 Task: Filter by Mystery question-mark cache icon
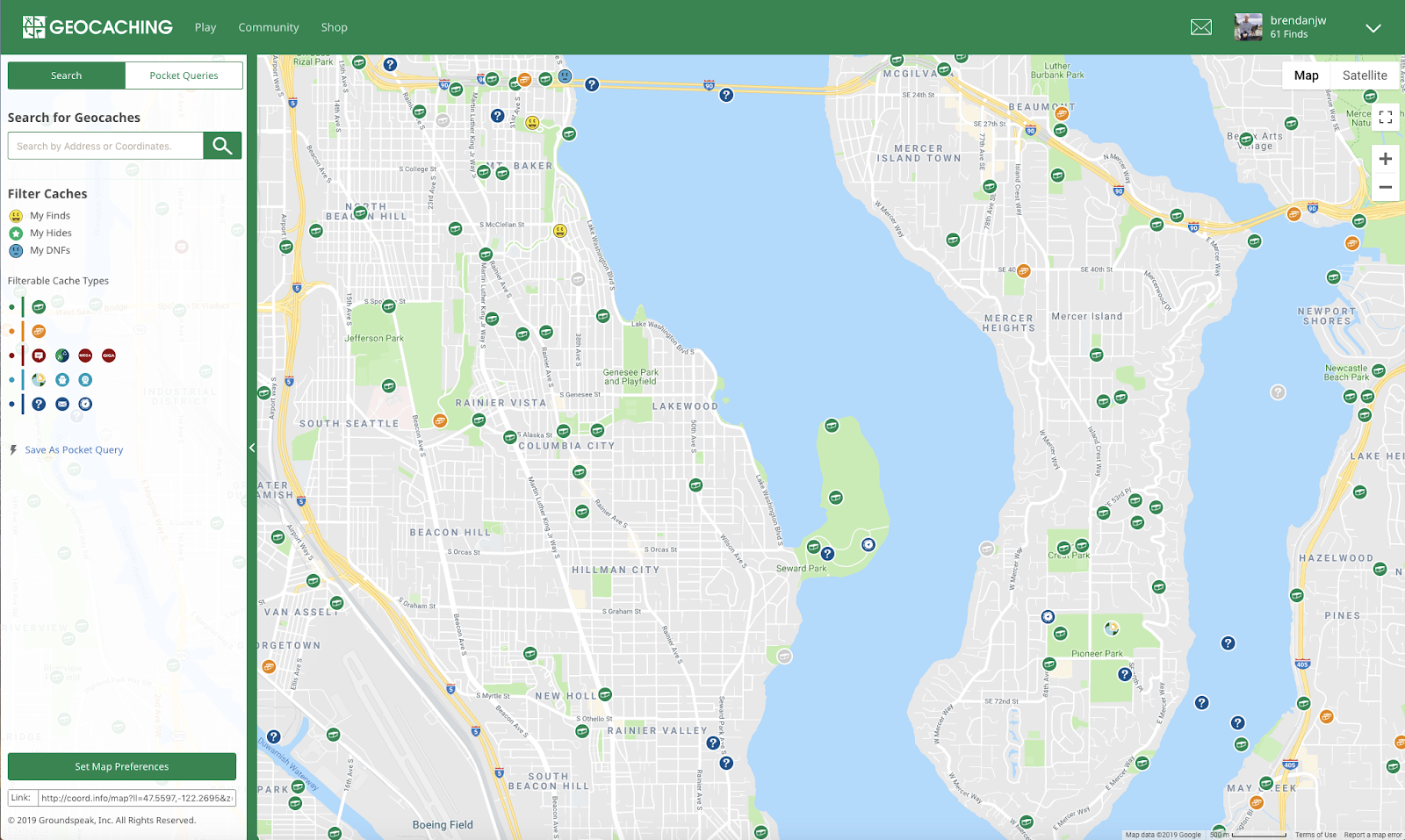tap(39, 405)
